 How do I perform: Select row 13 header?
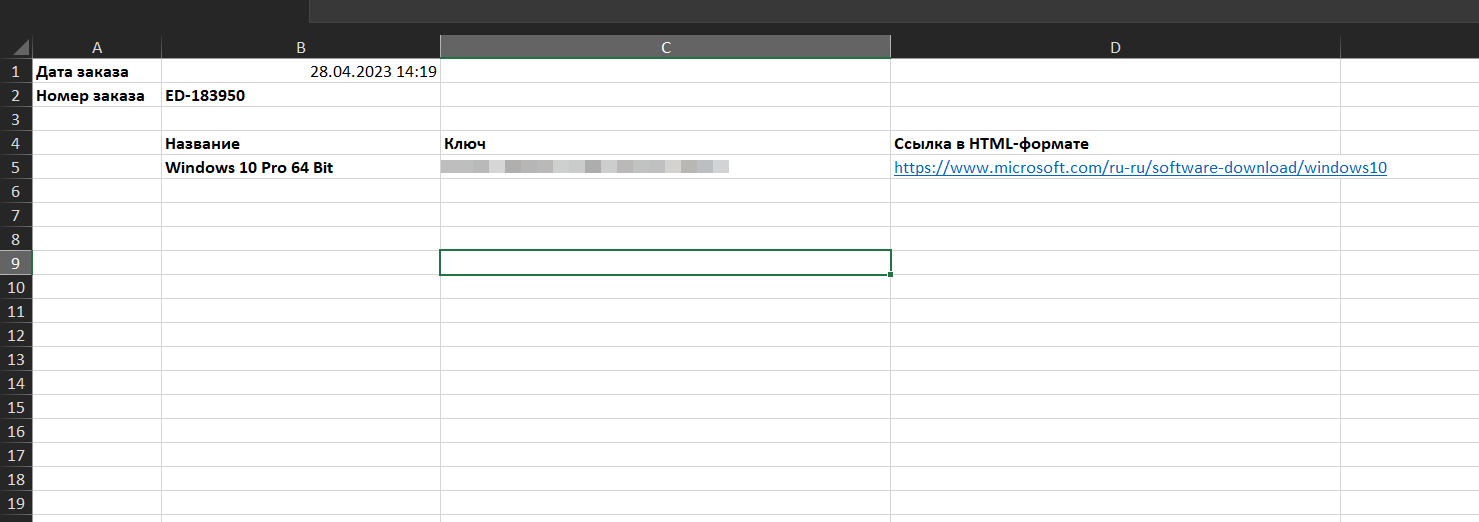click(16, 360)
